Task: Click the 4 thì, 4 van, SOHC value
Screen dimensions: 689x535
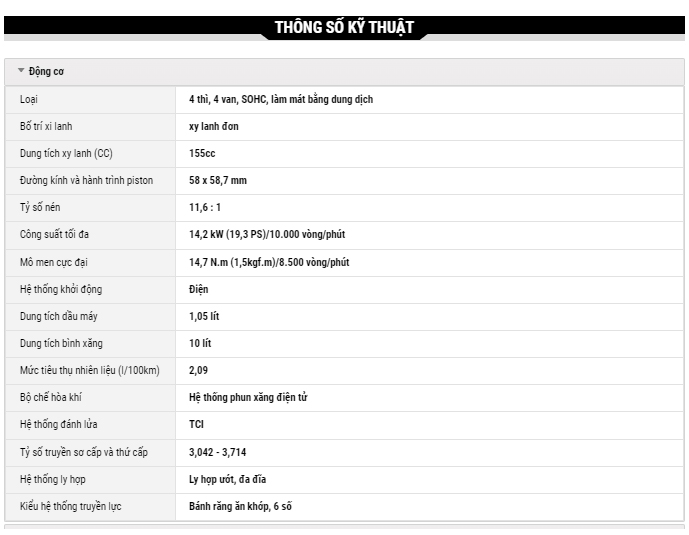Action: [281, 100]
